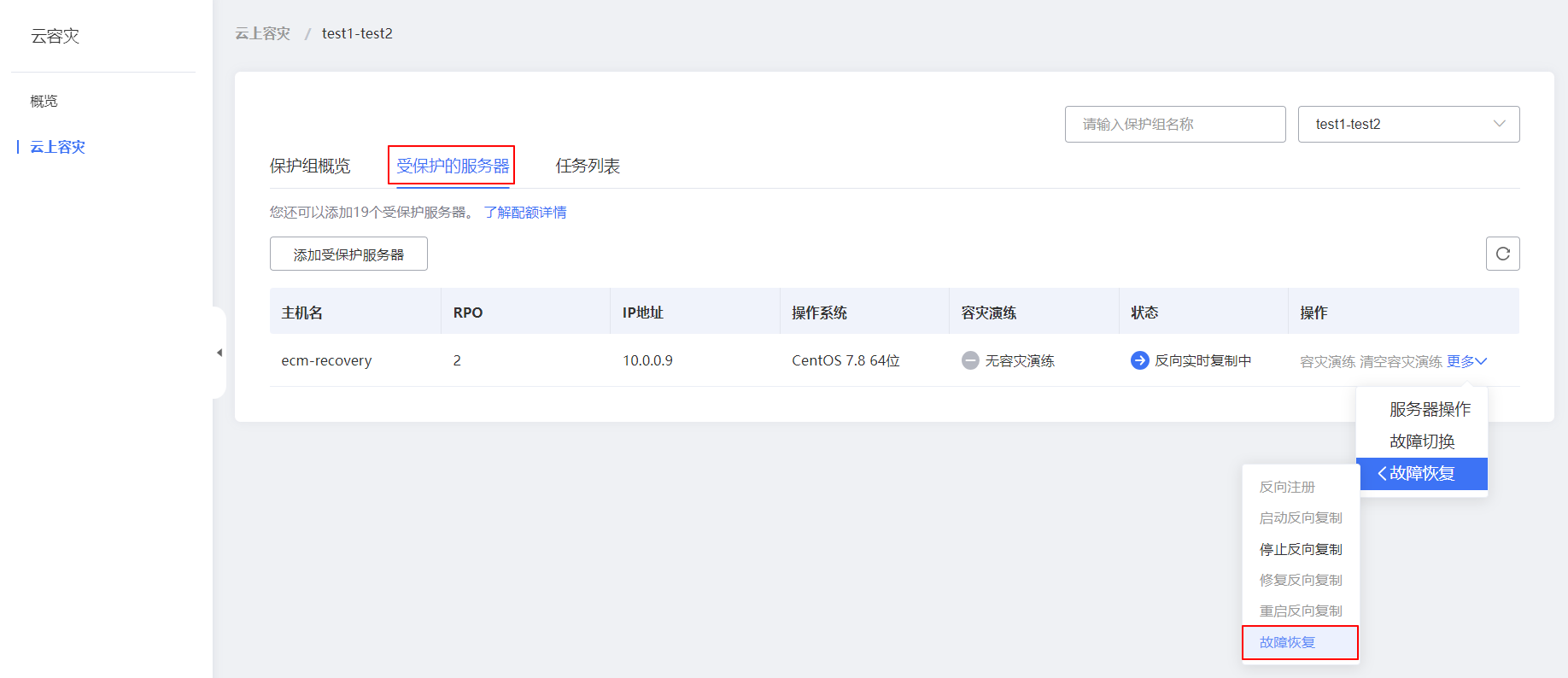Viewport: 1568px width, 678px height.
Task: Switch to the 保护组概览 tab
Action: 310,166
